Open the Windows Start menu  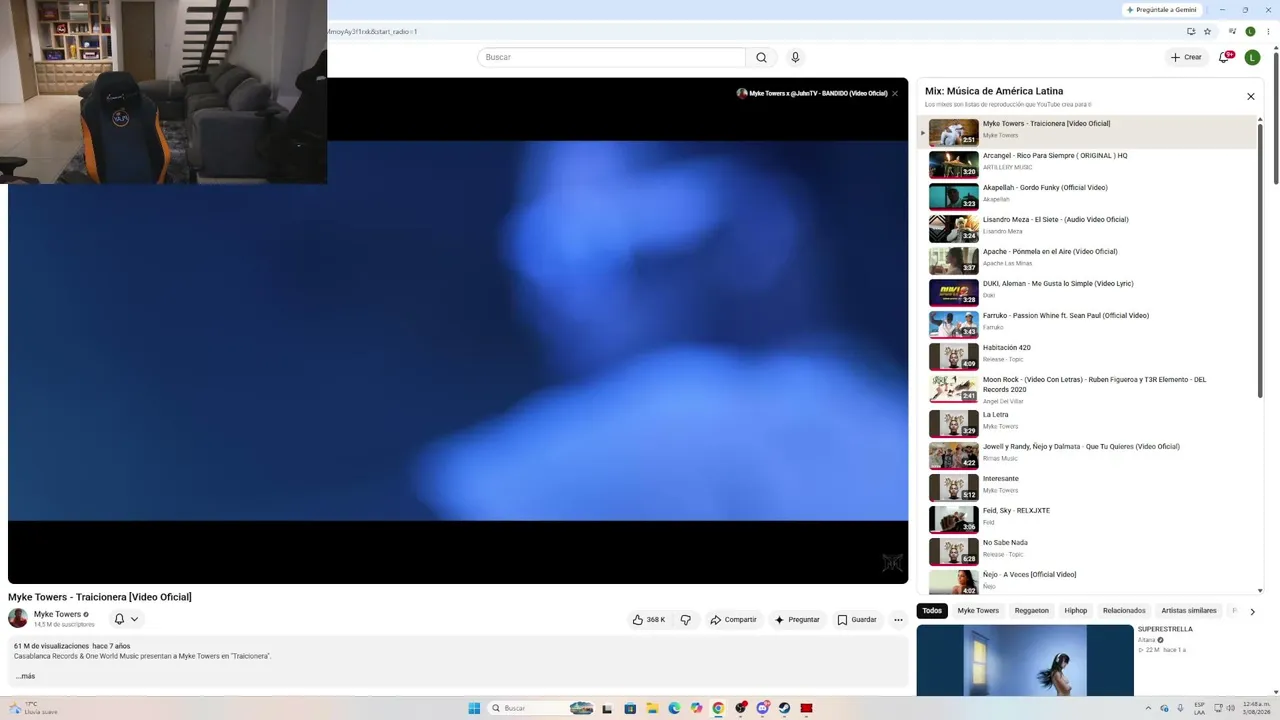pos(474,708)
